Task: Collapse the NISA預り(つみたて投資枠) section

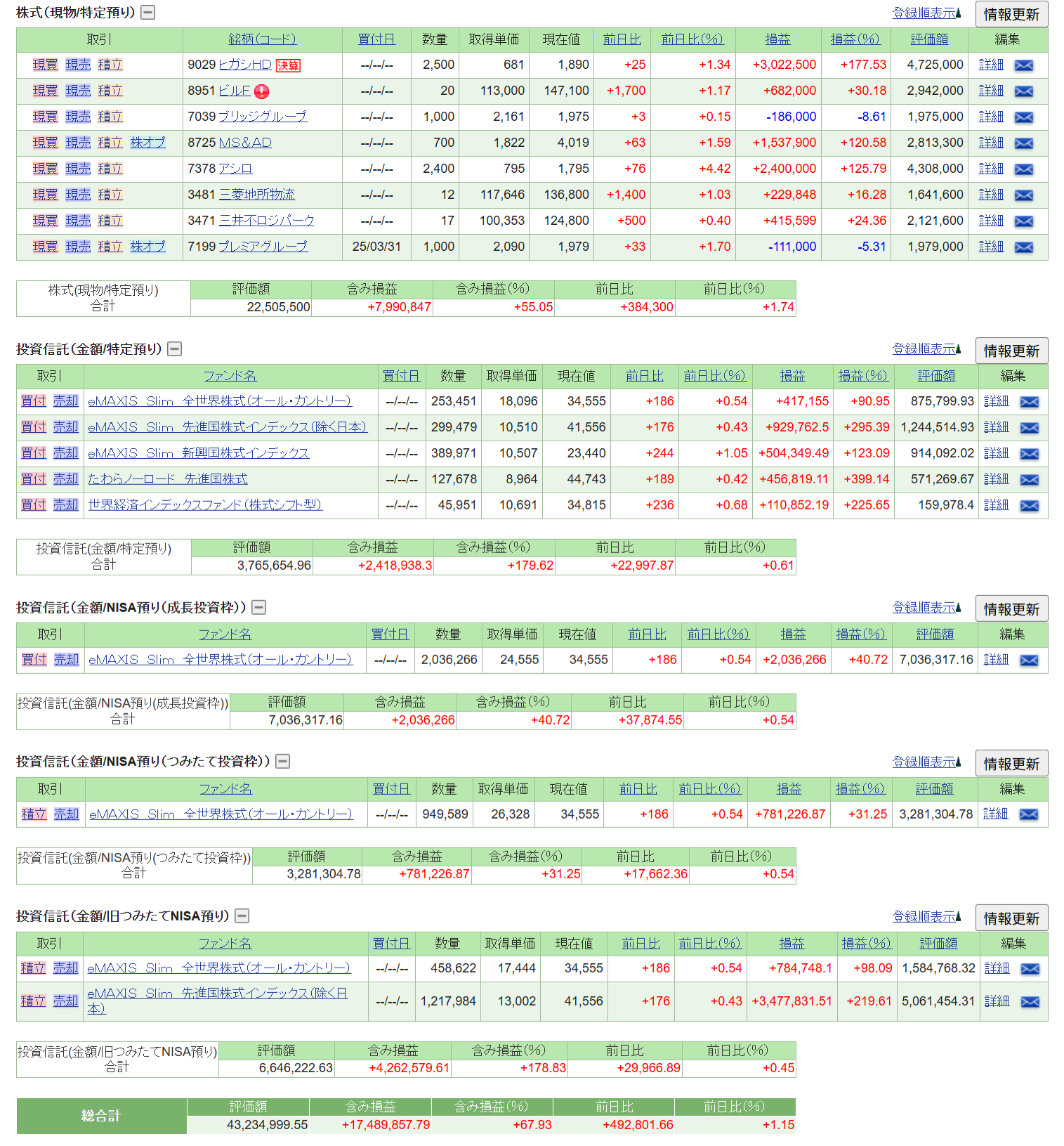Action: (283, 761)
